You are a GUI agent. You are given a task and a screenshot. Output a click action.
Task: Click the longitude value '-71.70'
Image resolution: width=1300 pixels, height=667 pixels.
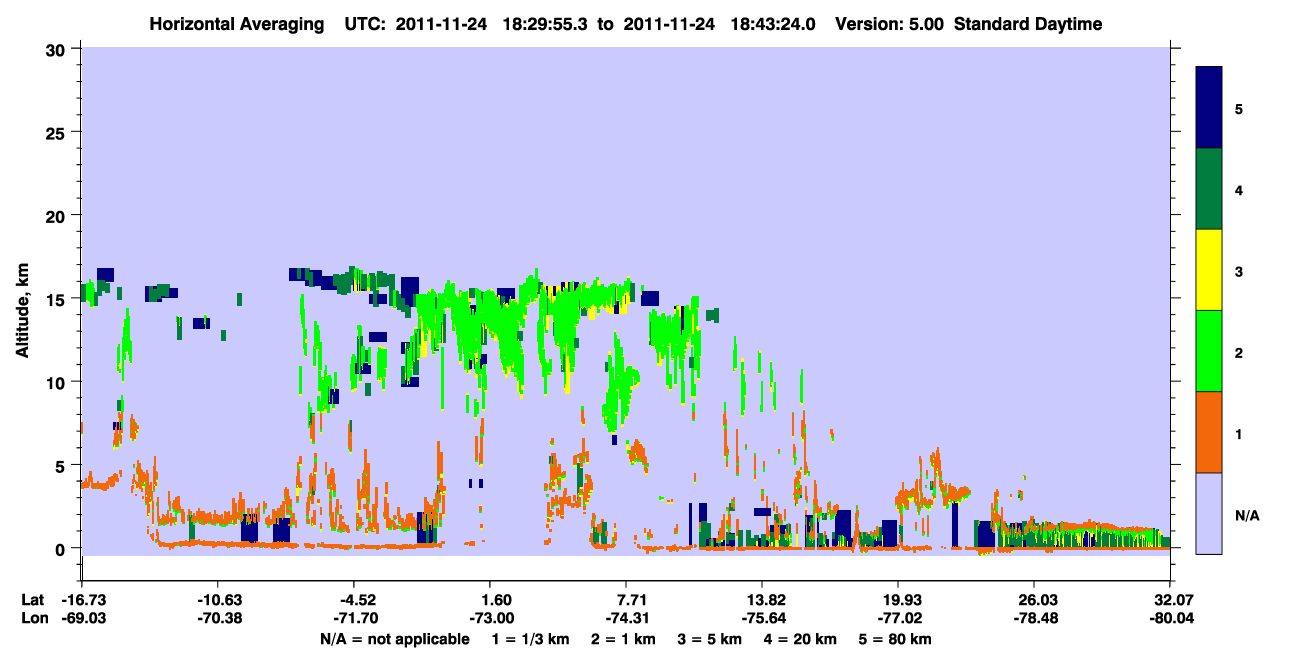point(353,618)
